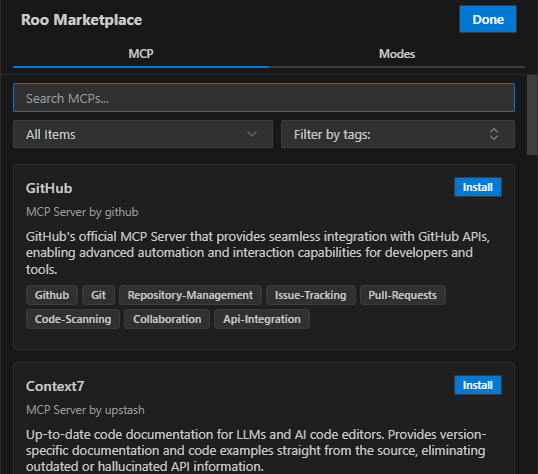Select the Pull-Requests tag chip

403,295
